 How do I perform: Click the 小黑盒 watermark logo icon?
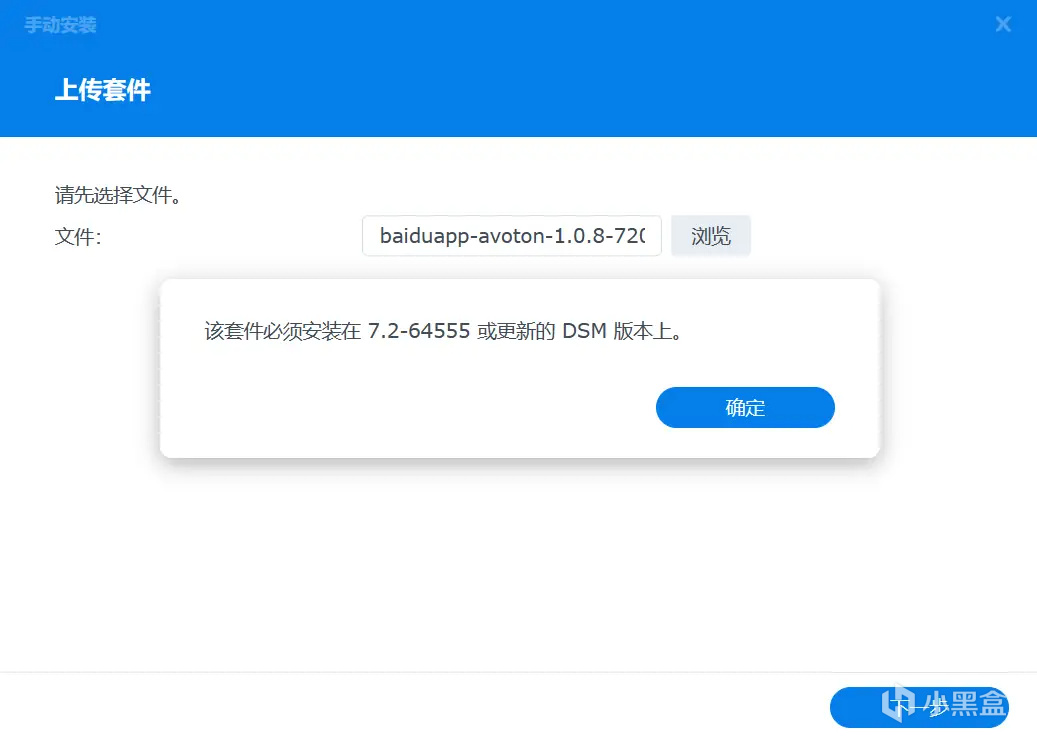coord(897,703)
